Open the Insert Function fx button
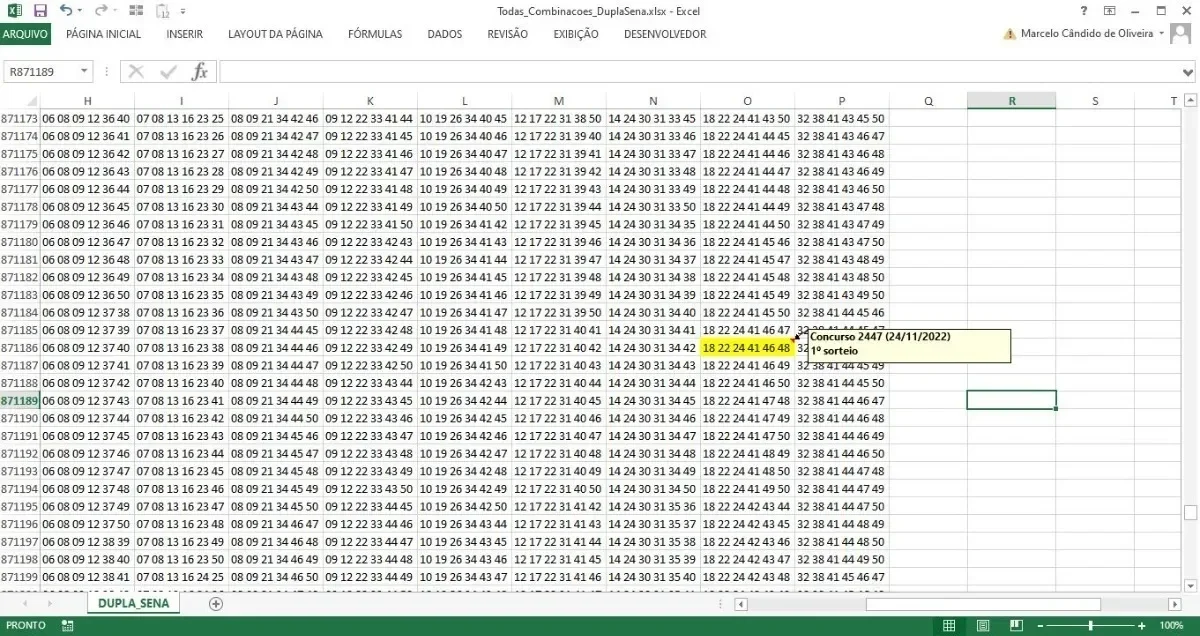 click(x=200, y=72)
